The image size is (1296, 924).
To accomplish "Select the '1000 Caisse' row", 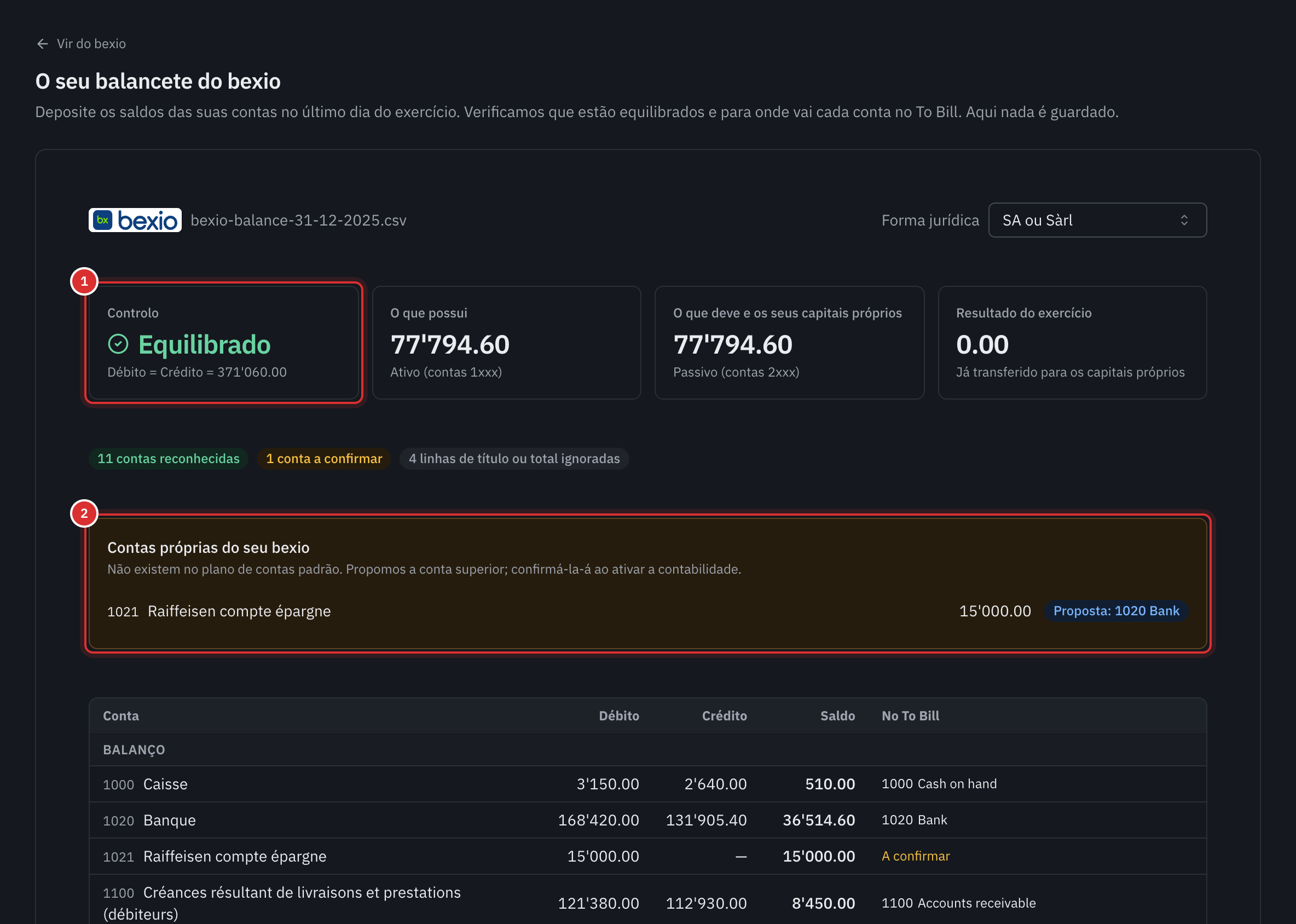I will click(x=647, y=784).
